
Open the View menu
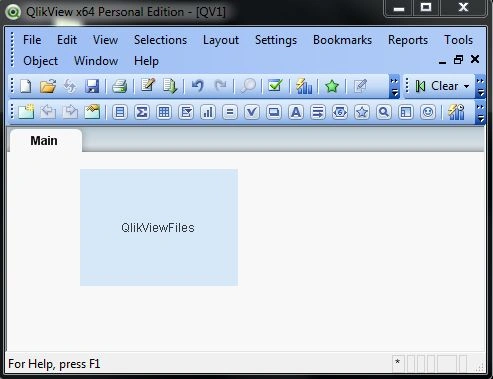[105, 40]
